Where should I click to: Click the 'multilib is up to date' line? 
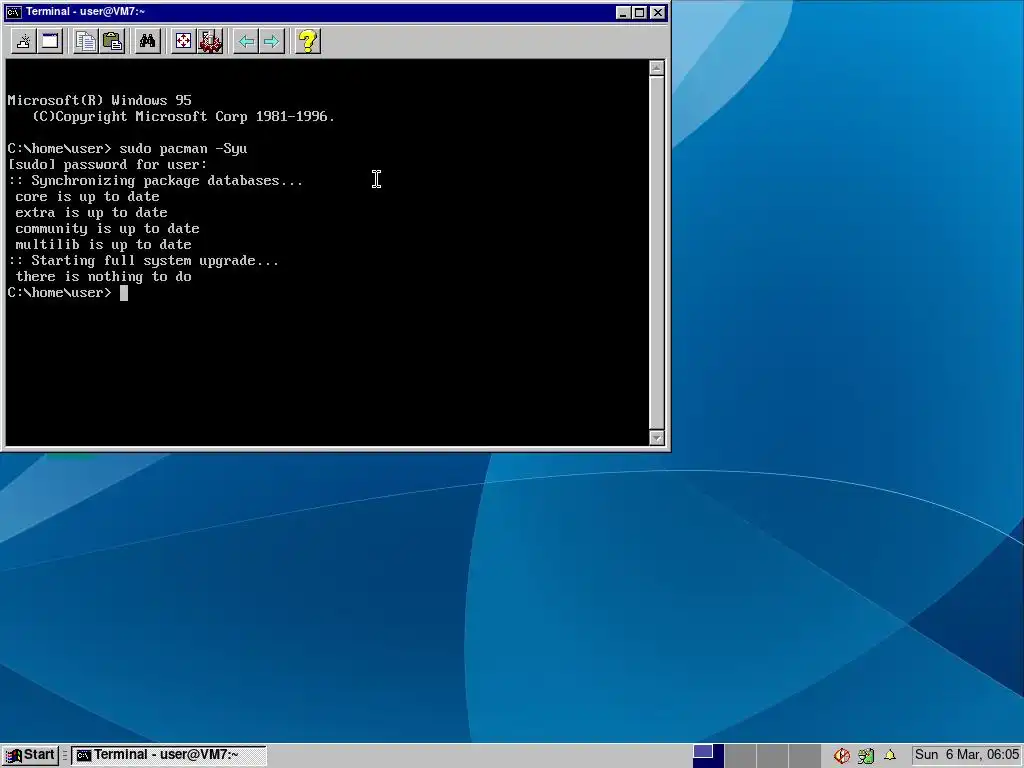point(104,245)
